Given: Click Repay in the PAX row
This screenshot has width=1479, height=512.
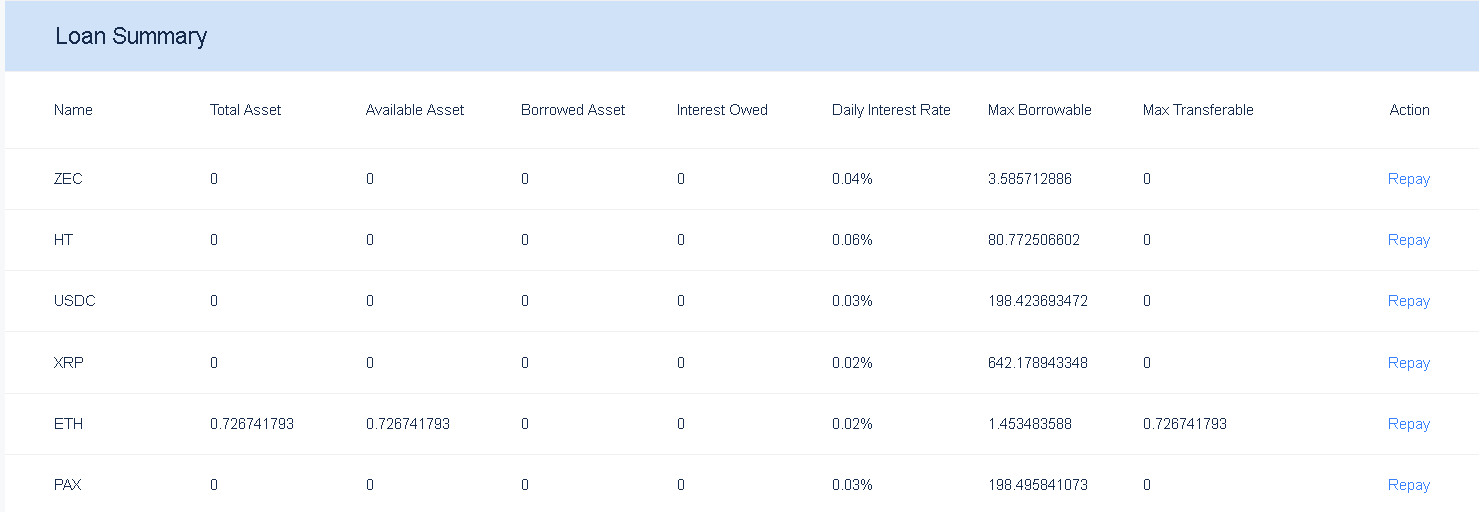Looking at the screenshot, I should [1408, 485].
